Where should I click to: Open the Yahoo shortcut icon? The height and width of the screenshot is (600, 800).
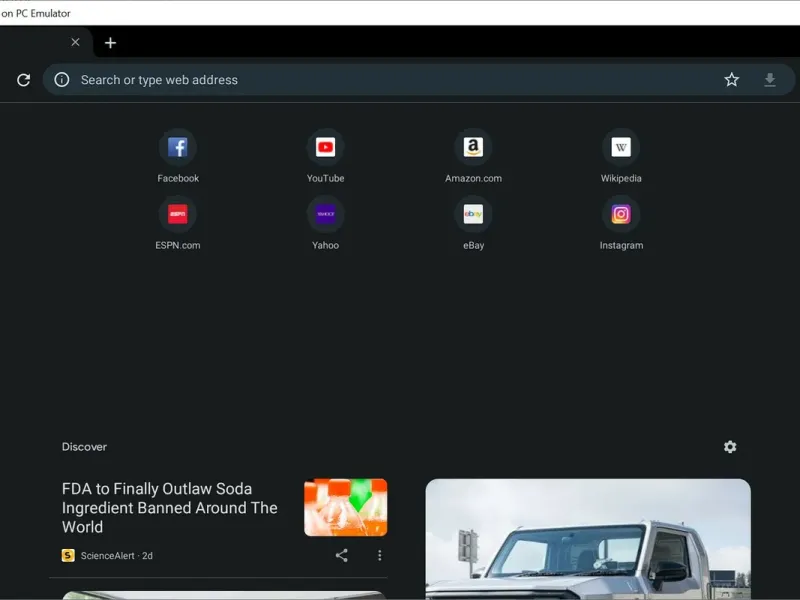pyautogui.click(x=326, y=214)
